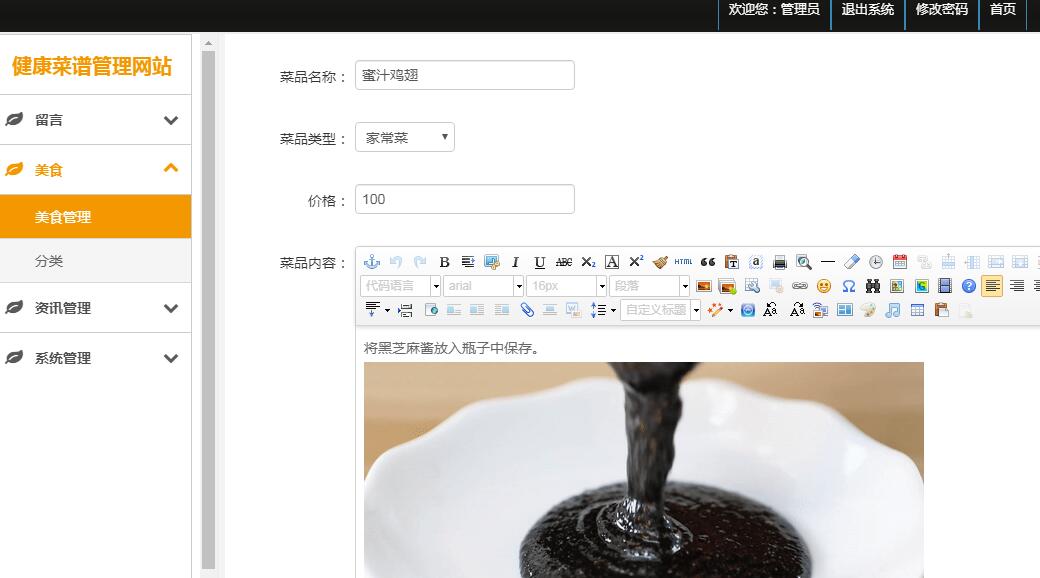The width and height of the screenshot is (1040, 578).
Task: Attach a file with the paperclip icon
Action: click(x=527, y=310)
